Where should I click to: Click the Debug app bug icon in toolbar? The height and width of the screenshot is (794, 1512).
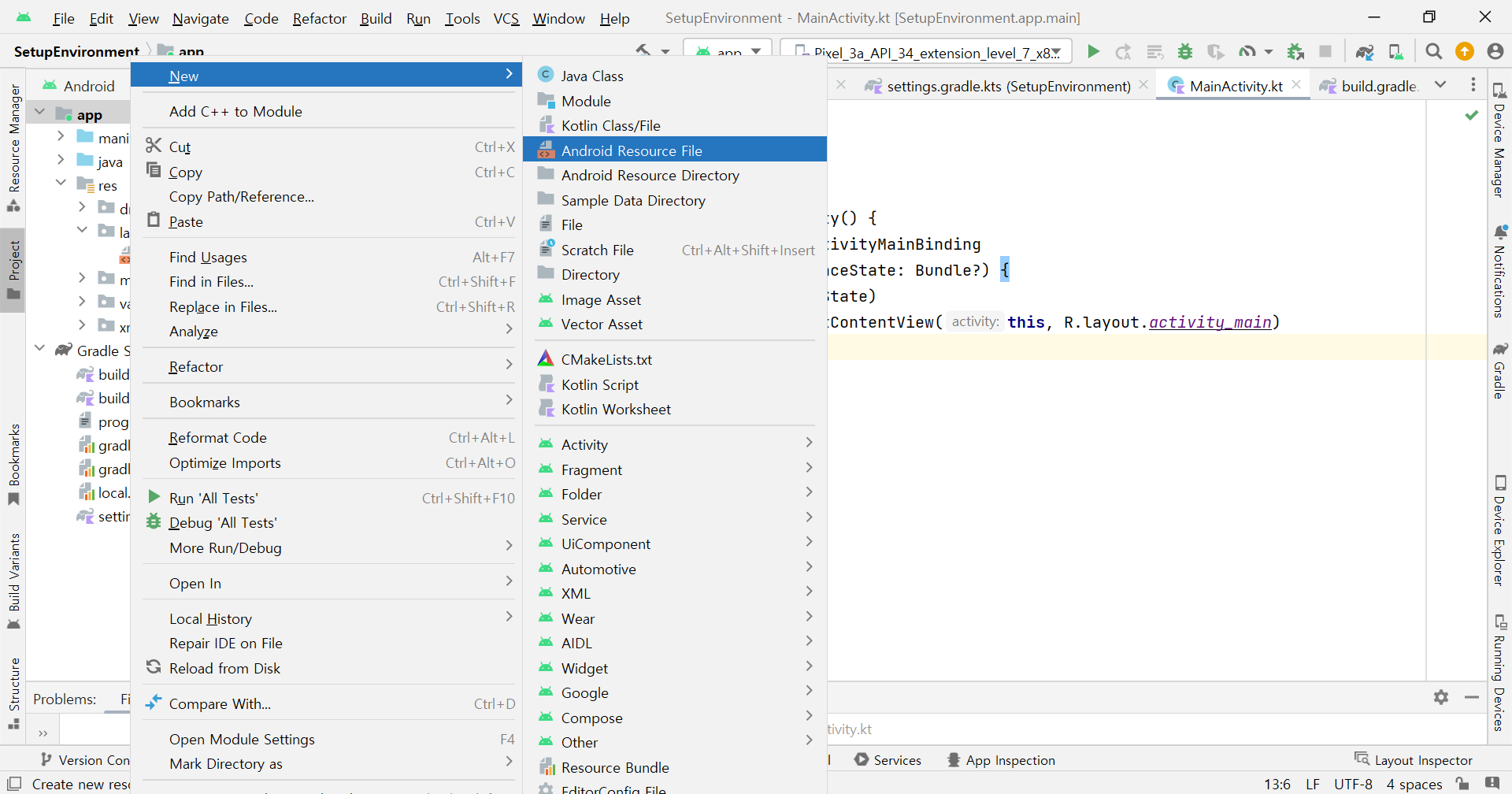pos(1185,52)
